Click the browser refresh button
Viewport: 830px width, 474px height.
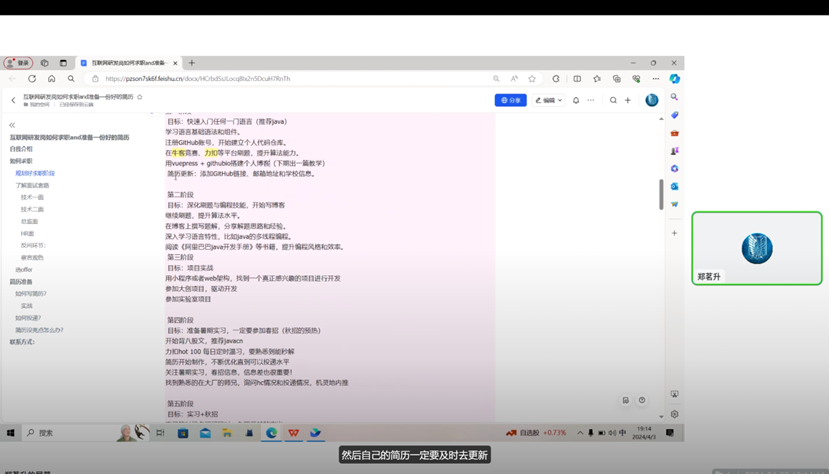(32, 78)
